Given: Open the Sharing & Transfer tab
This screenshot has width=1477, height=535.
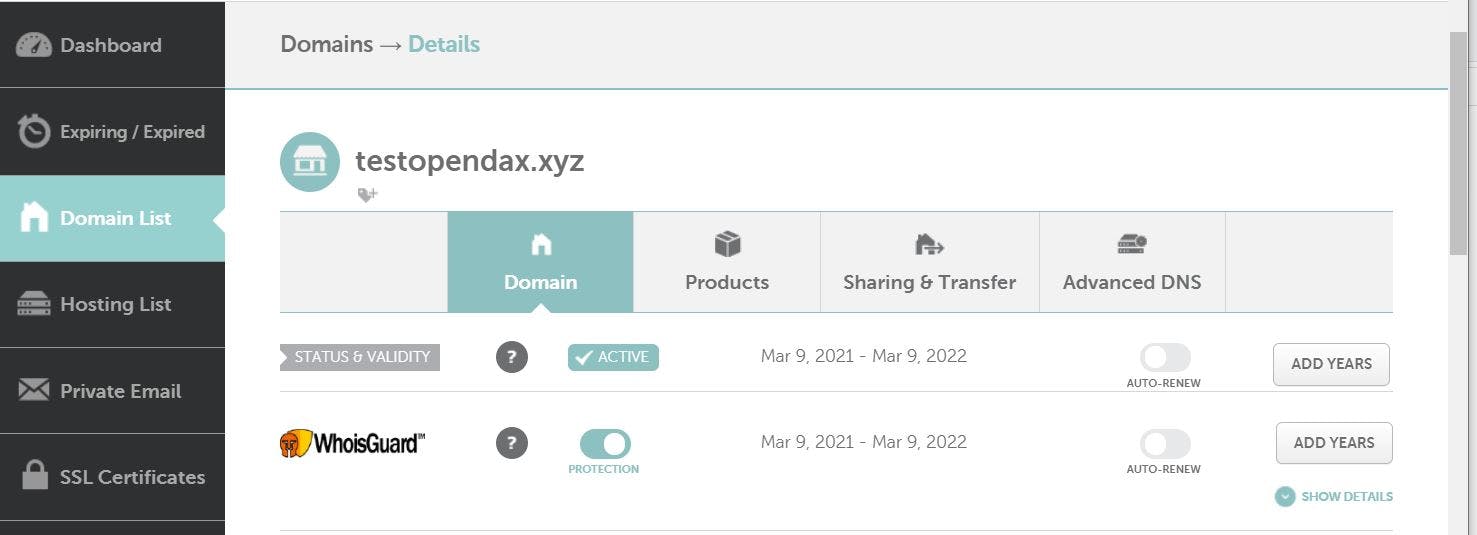Looking at the screenshot, I should (x=930, y=262).
